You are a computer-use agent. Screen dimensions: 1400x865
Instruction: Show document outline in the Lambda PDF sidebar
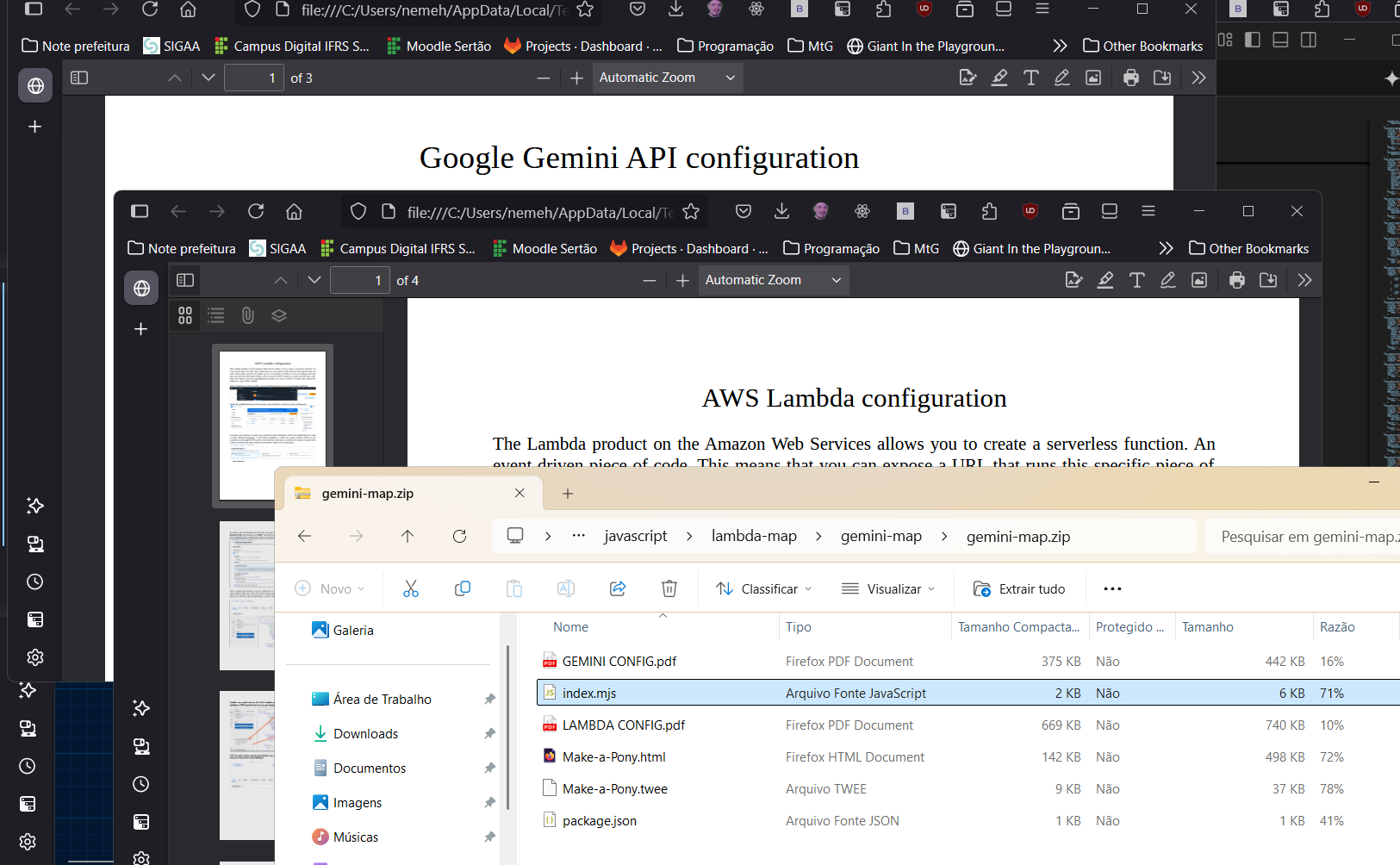coord(216,315)
